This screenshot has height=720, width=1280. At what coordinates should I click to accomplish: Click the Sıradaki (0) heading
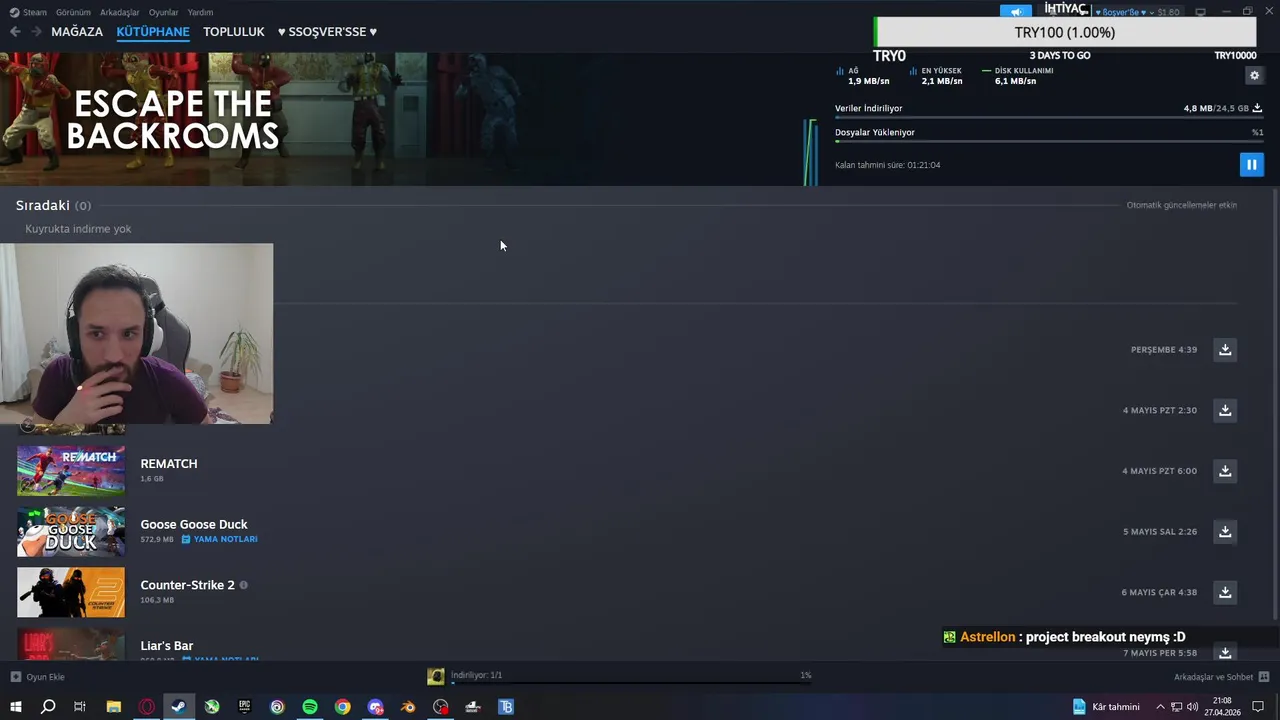coord(53,205)
